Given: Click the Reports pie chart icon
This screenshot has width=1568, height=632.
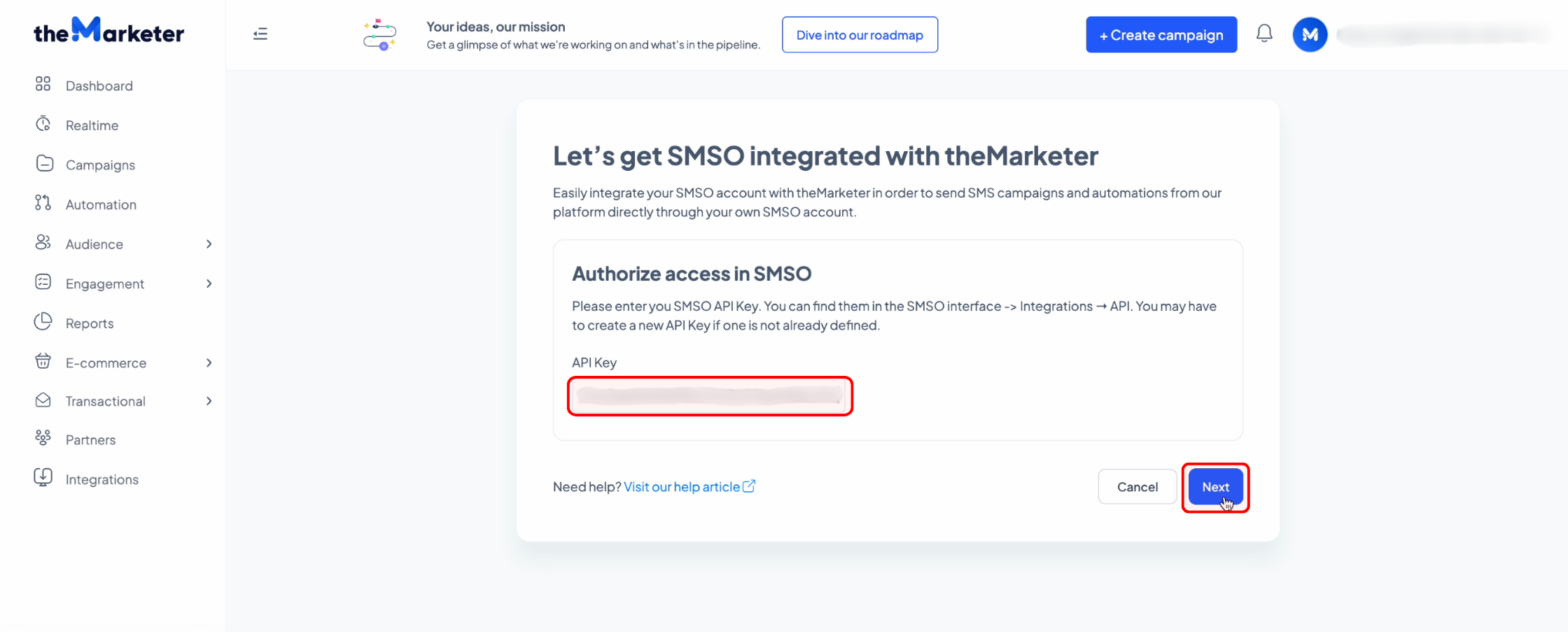Looking at the screenshot, I should tap(43, 321).
